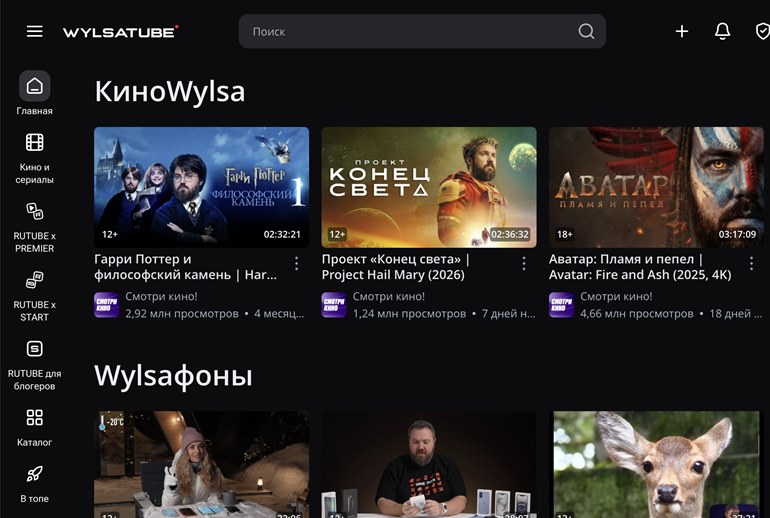Open options for Аватар: Пламя и пепел video
This screenshot has width=770, height=518.
(x=751, y=264)
